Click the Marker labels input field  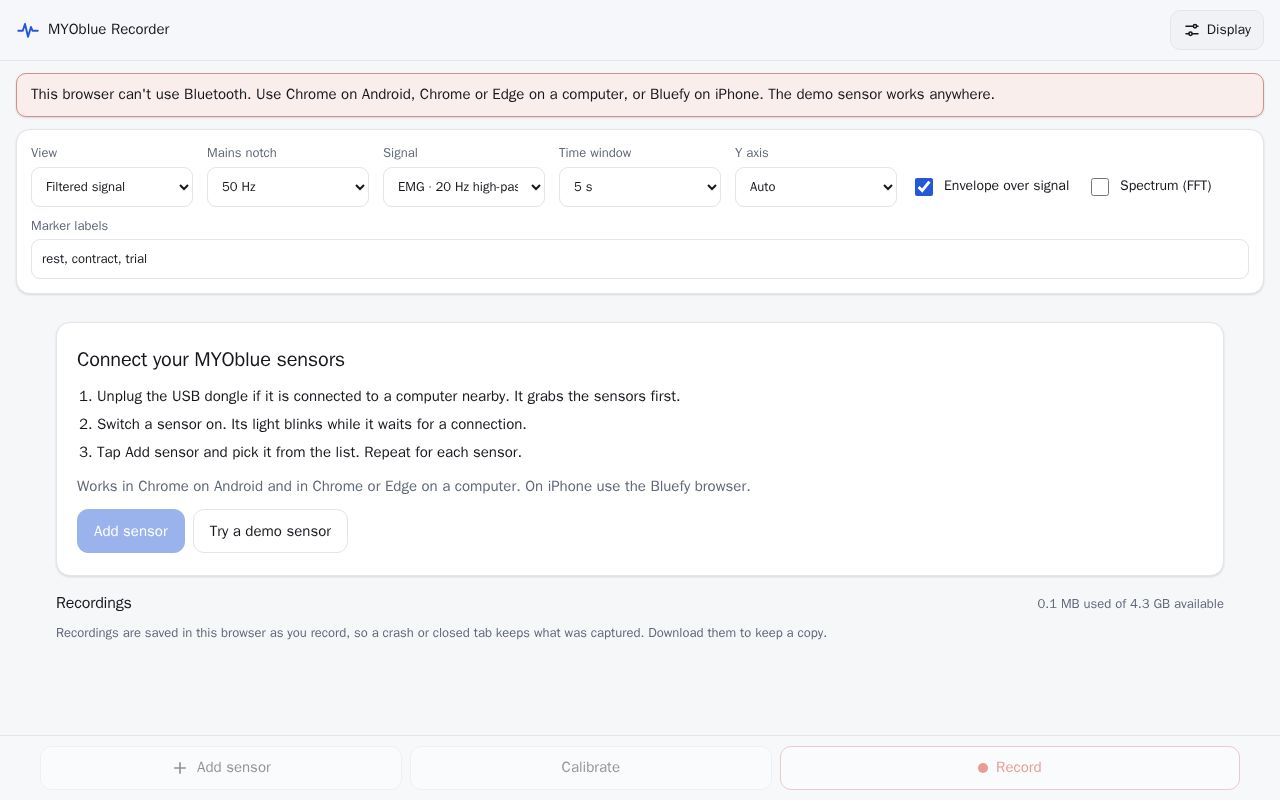640,259
